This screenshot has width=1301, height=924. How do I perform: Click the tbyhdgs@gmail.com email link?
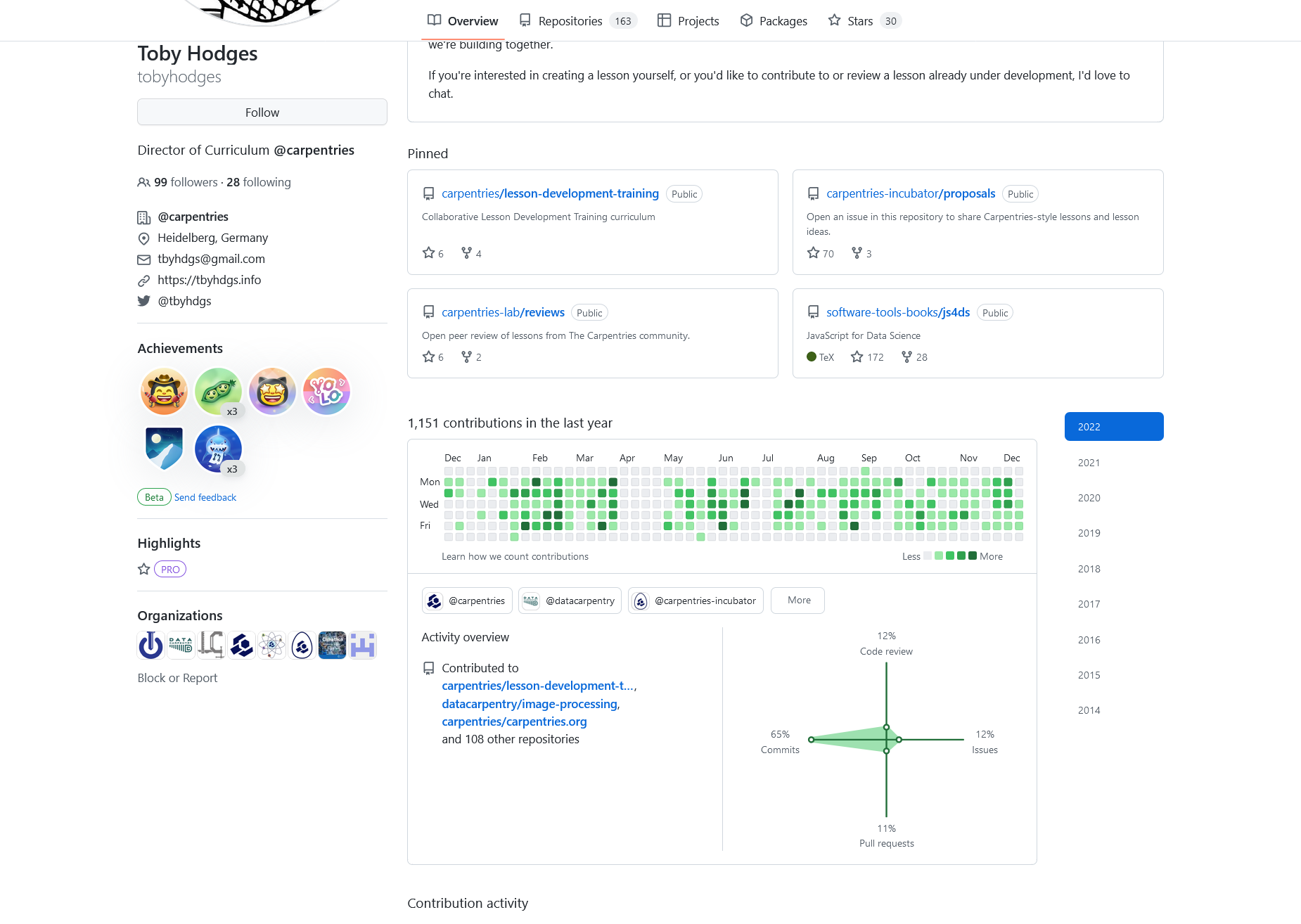pyautogui.click(x=211, y=259)
